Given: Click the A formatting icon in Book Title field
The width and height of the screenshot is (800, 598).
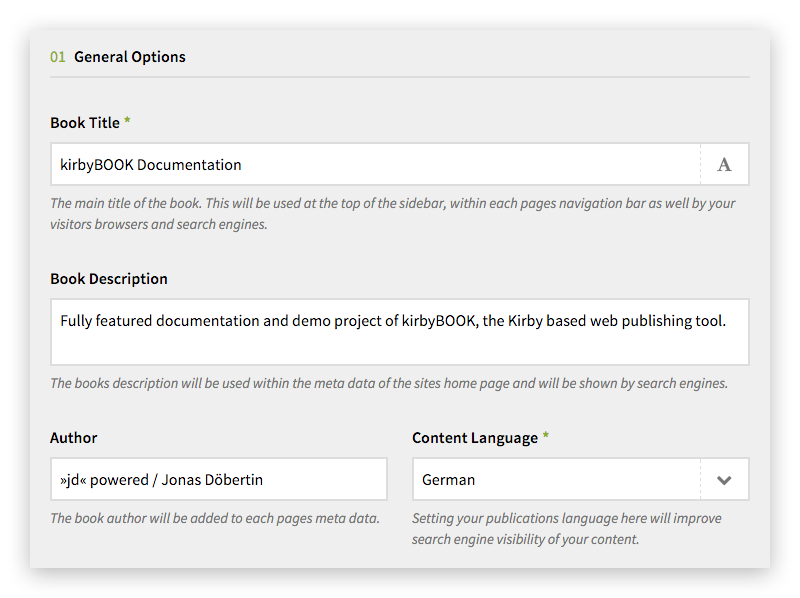Looking at the screenshot, I should 724,164.
